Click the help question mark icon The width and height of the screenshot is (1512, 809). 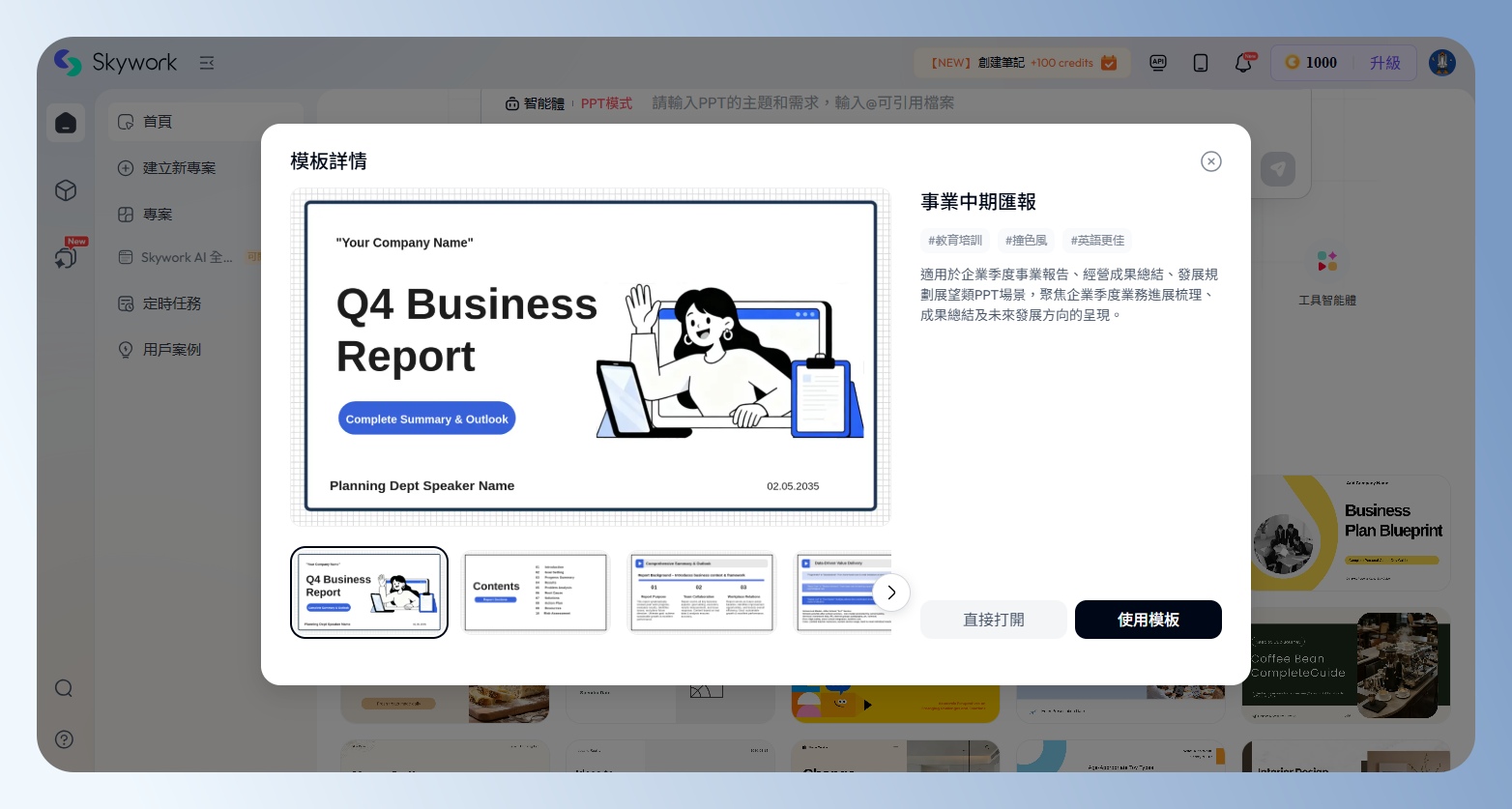point(64,739)
